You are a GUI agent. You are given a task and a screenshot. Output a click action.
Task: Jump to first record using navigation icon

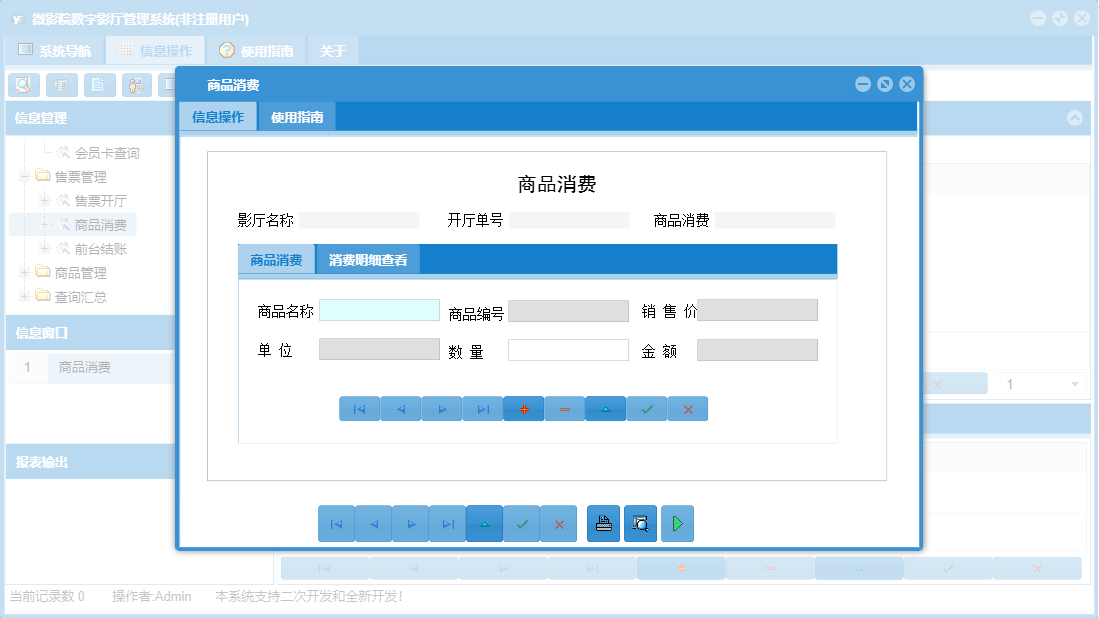point(359,408)
